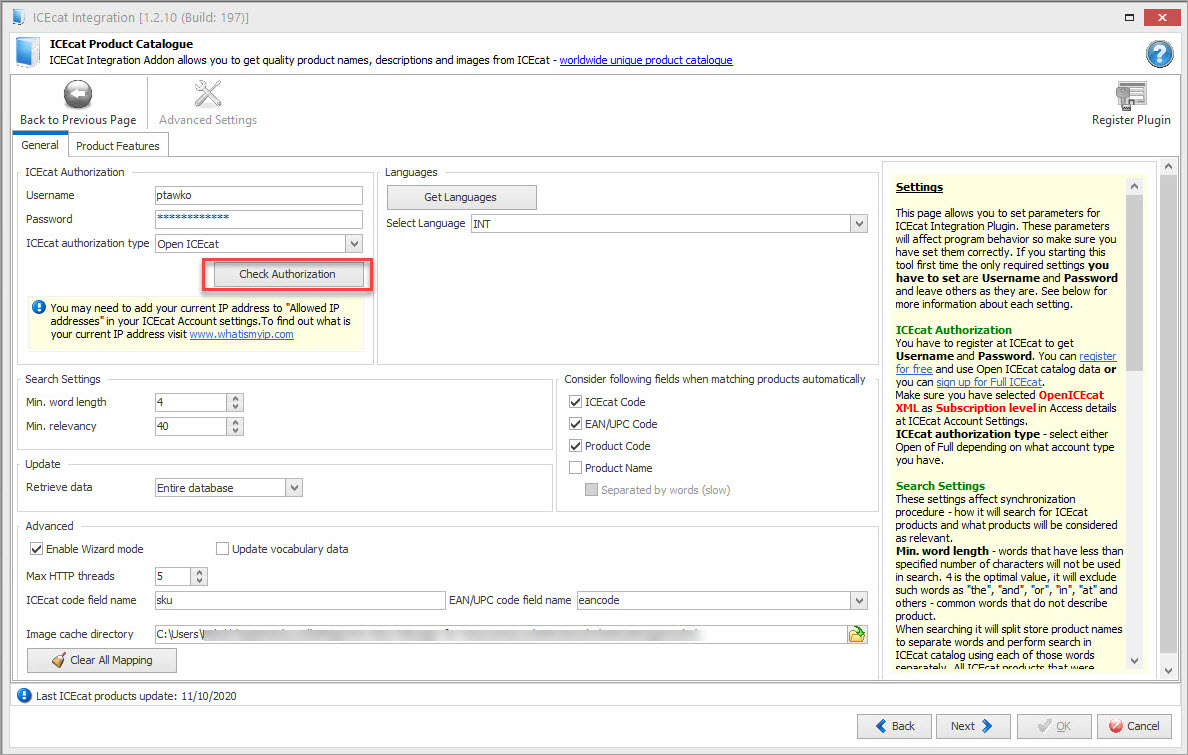Click the OK button
1188x755 pixels.
coord(1054,726)
